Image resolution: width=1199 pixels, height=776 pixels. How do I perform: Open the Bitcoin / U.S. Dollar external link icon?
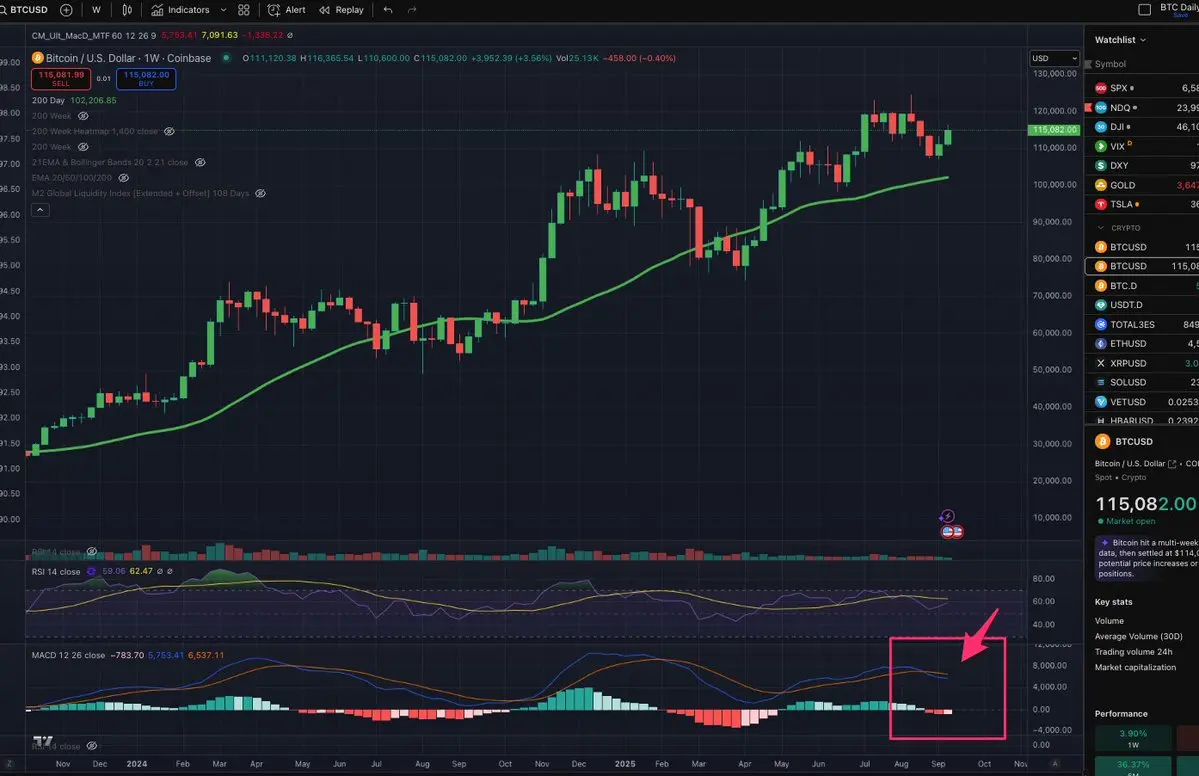pos(1172,464)
